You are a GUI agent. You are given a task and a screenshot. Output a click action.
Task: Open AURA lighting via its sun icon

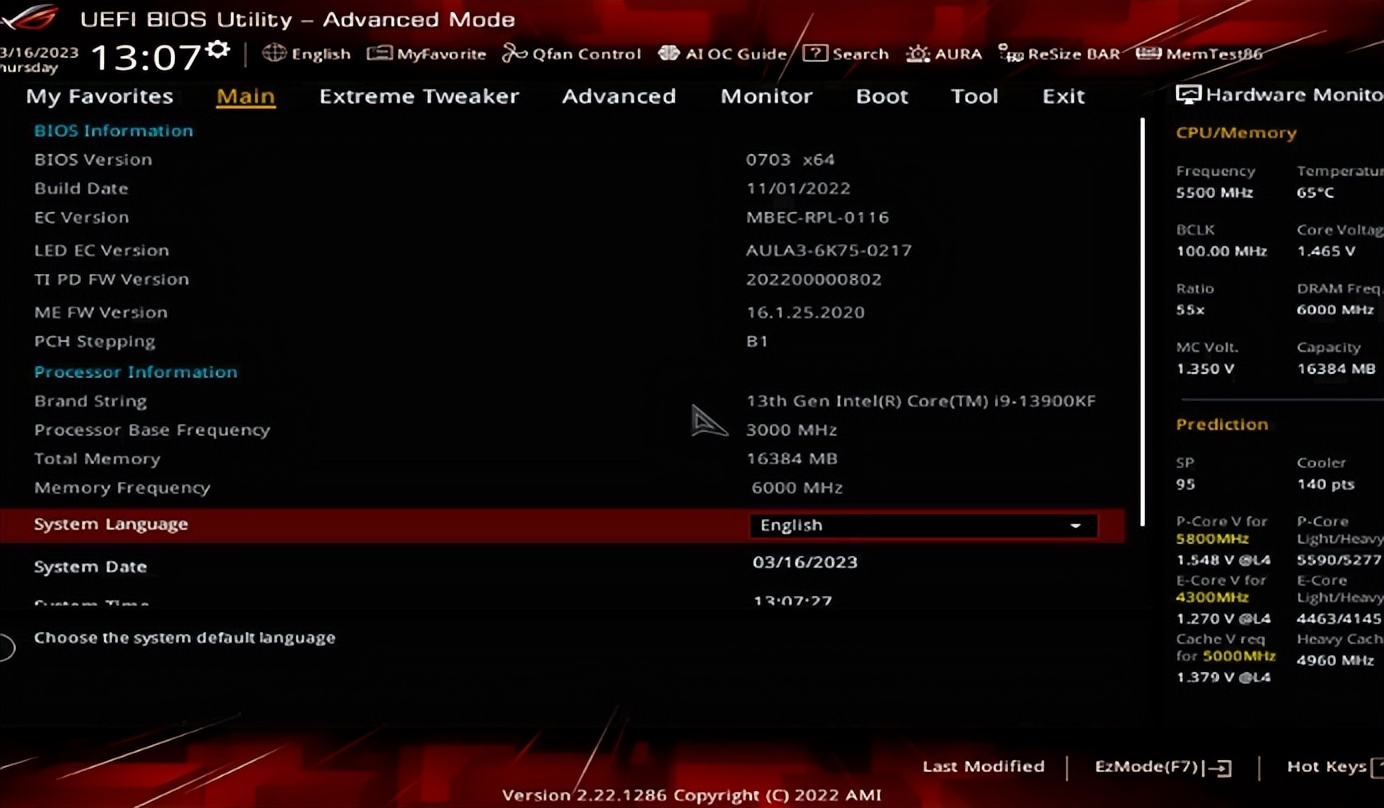(x=917, y=53)
